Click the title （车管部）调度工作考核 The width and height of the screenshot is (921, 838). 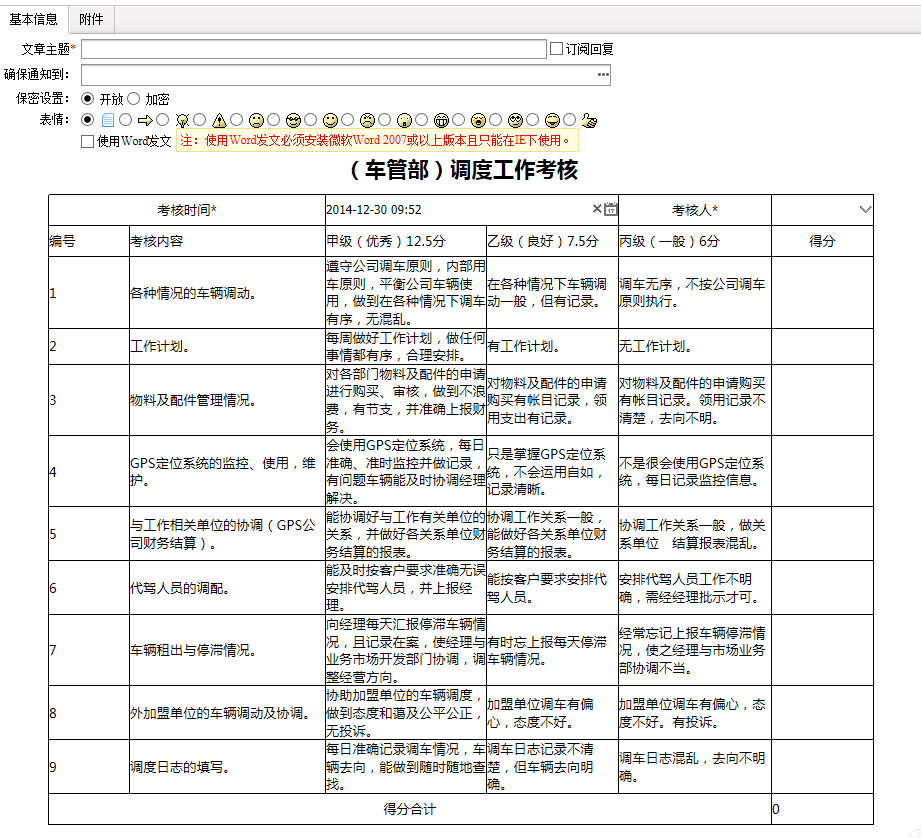[460, 170]
